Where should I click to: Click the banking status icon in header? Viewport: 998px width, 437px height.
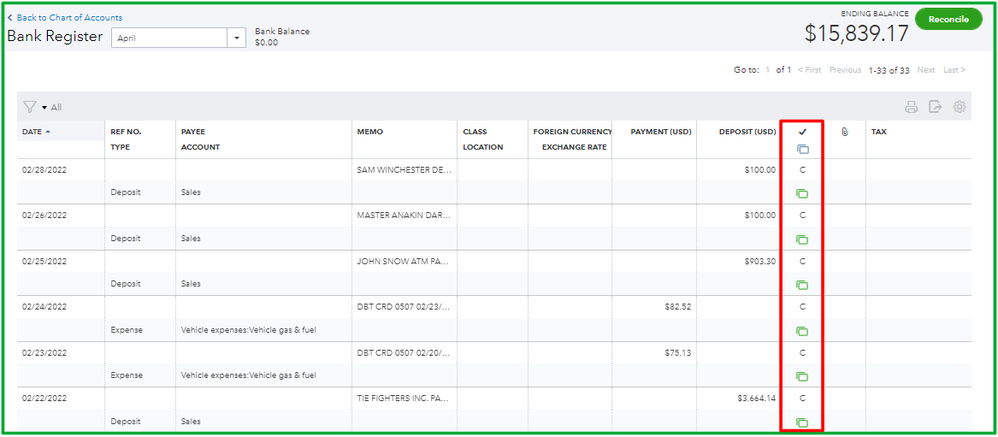(x=802, y=149)
